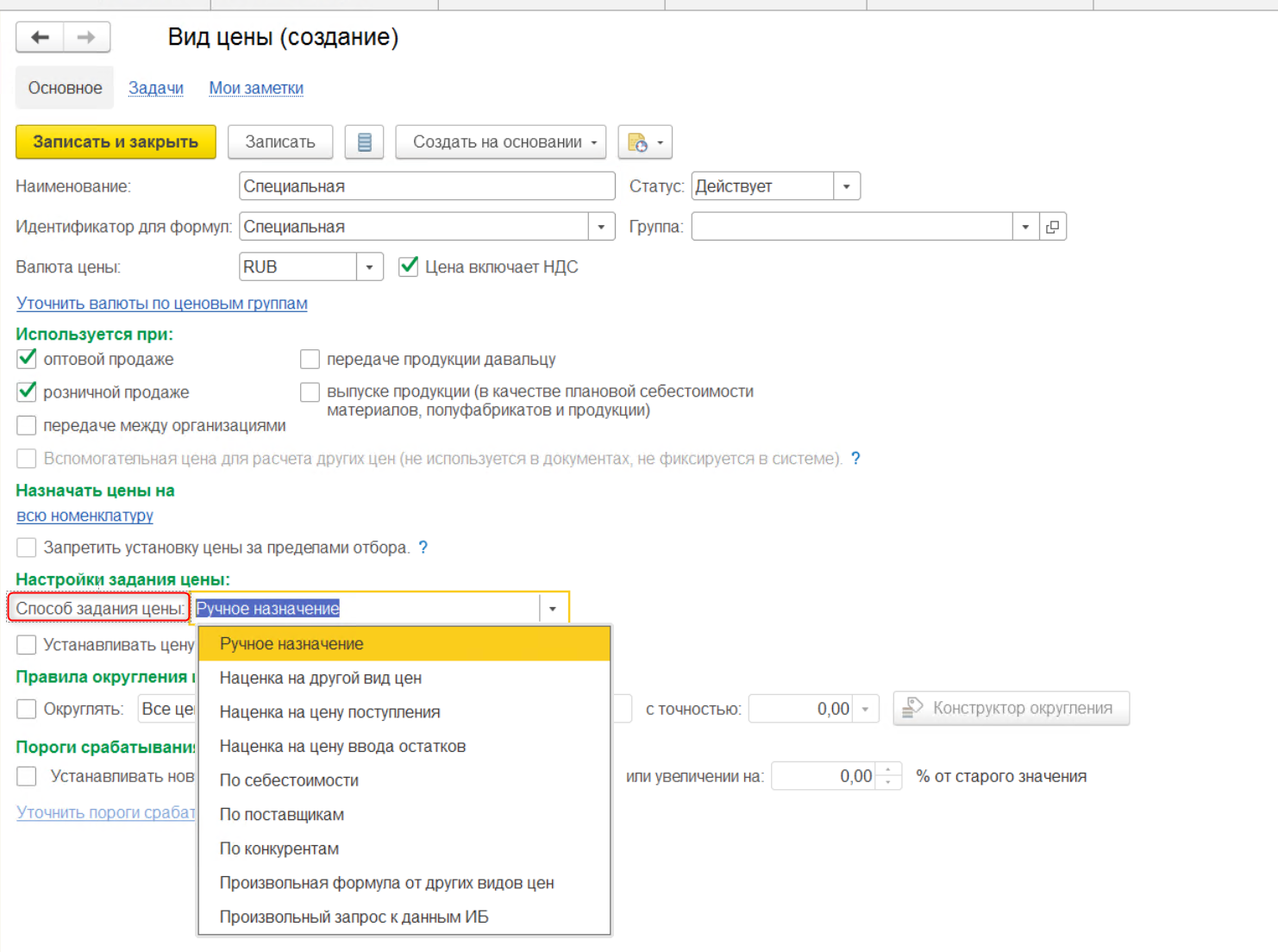The width and height of the screenshot is (1278, 952).
Task: Select По себестоимости from the list
Action: pyautogui.click(x=289, y=780)
